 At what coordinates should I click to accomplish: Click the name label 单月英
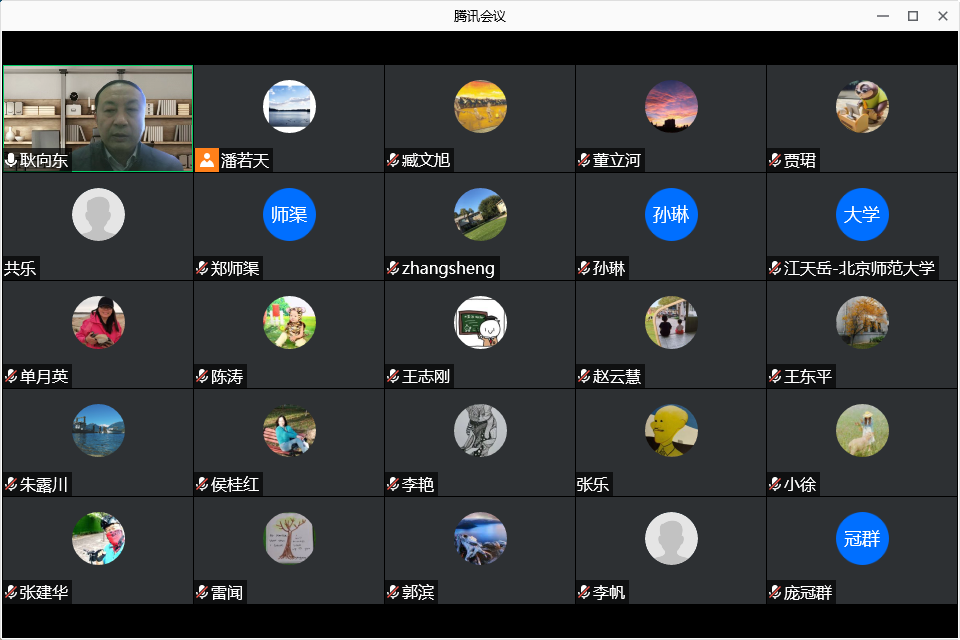pyautogui.click(x=44, y=376)
